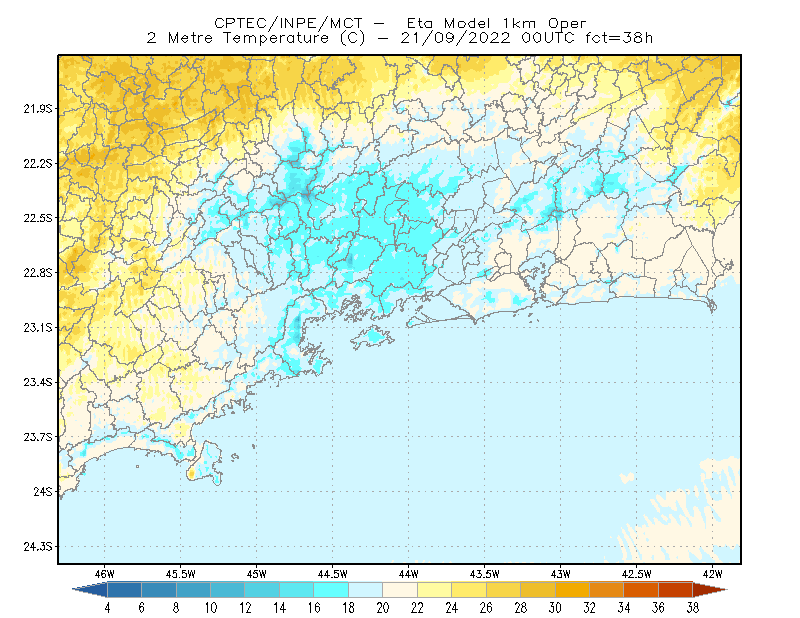Click the CPTEC/INPE/MCT title text
The width and height of the screenshot is (800, 618).
pyautogui.click(x=288, y=23)
